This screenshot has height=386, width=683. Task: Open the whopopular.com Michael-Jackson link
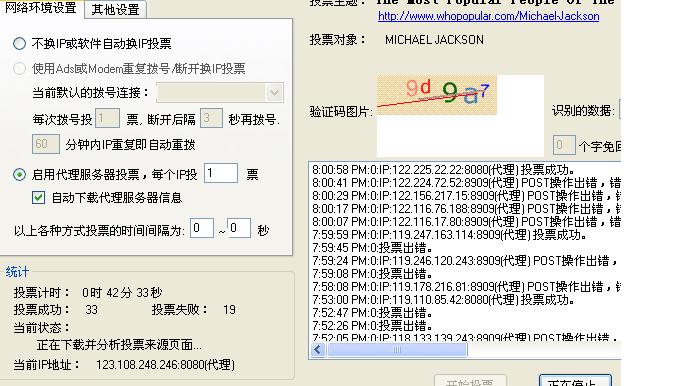click(x=488, y=16)
